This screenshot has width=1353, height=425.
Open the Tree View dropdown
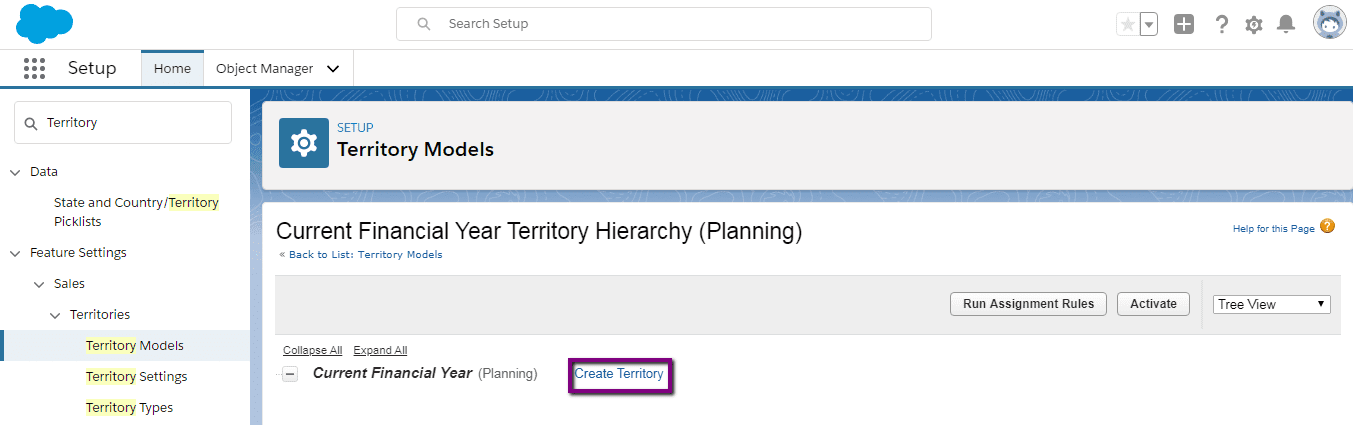(x=1271, y=304)
